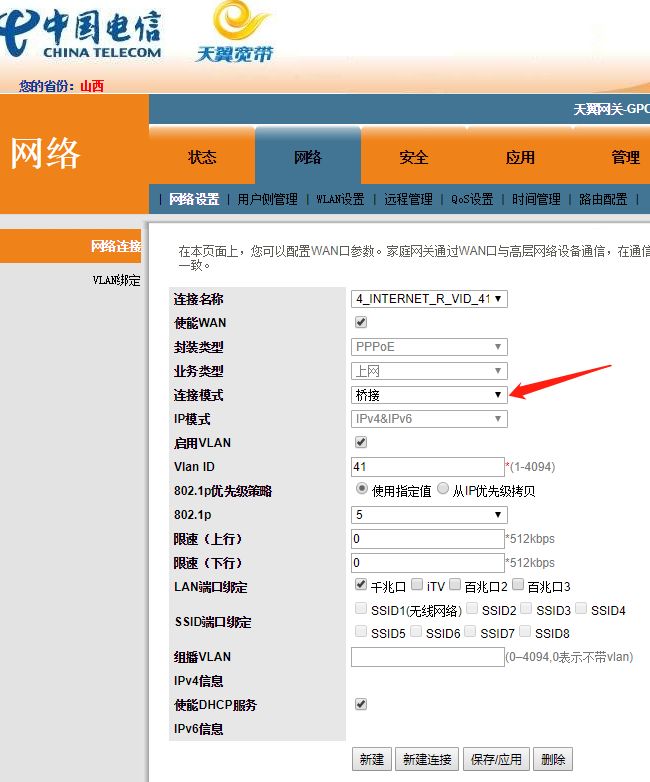Click the 保存/应用 button

point(496,759)
